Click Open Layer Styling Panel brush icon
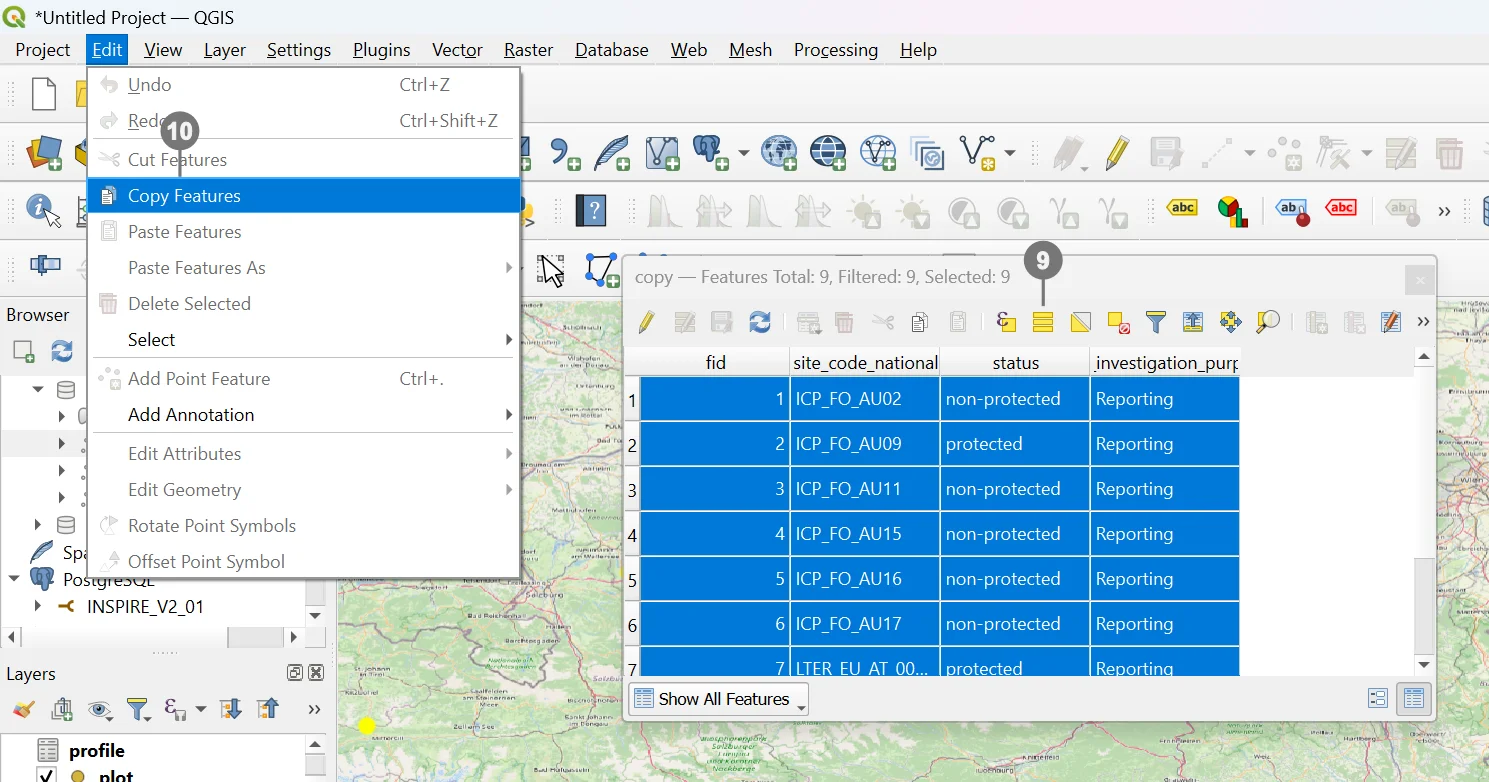The image size is (1489, 782). [x=24, y=710]
